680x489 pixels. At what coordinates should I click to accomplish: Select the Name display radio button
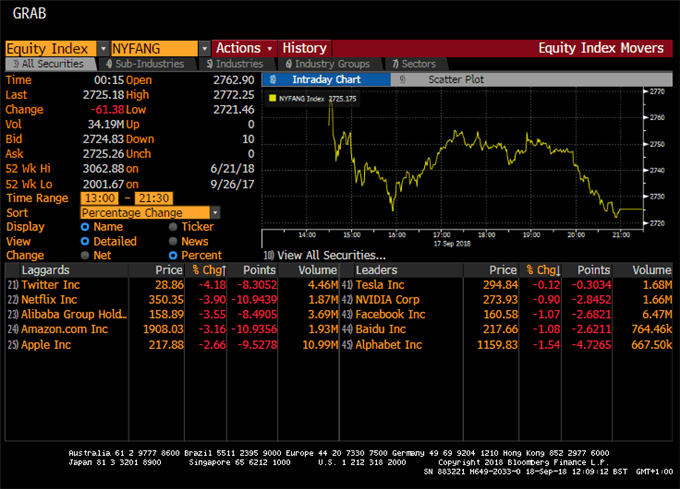[85, 227]
